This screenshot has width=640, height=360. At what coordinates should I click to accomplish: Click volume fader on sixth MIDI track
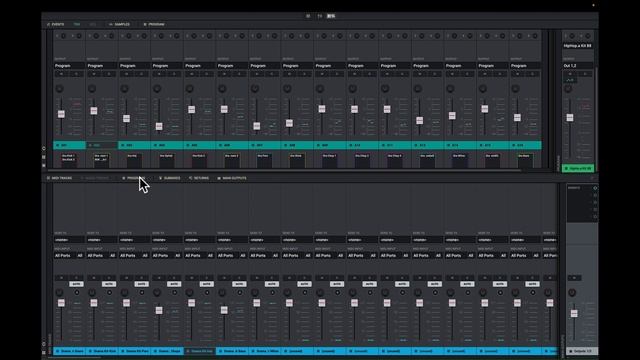tap(224, 310)
